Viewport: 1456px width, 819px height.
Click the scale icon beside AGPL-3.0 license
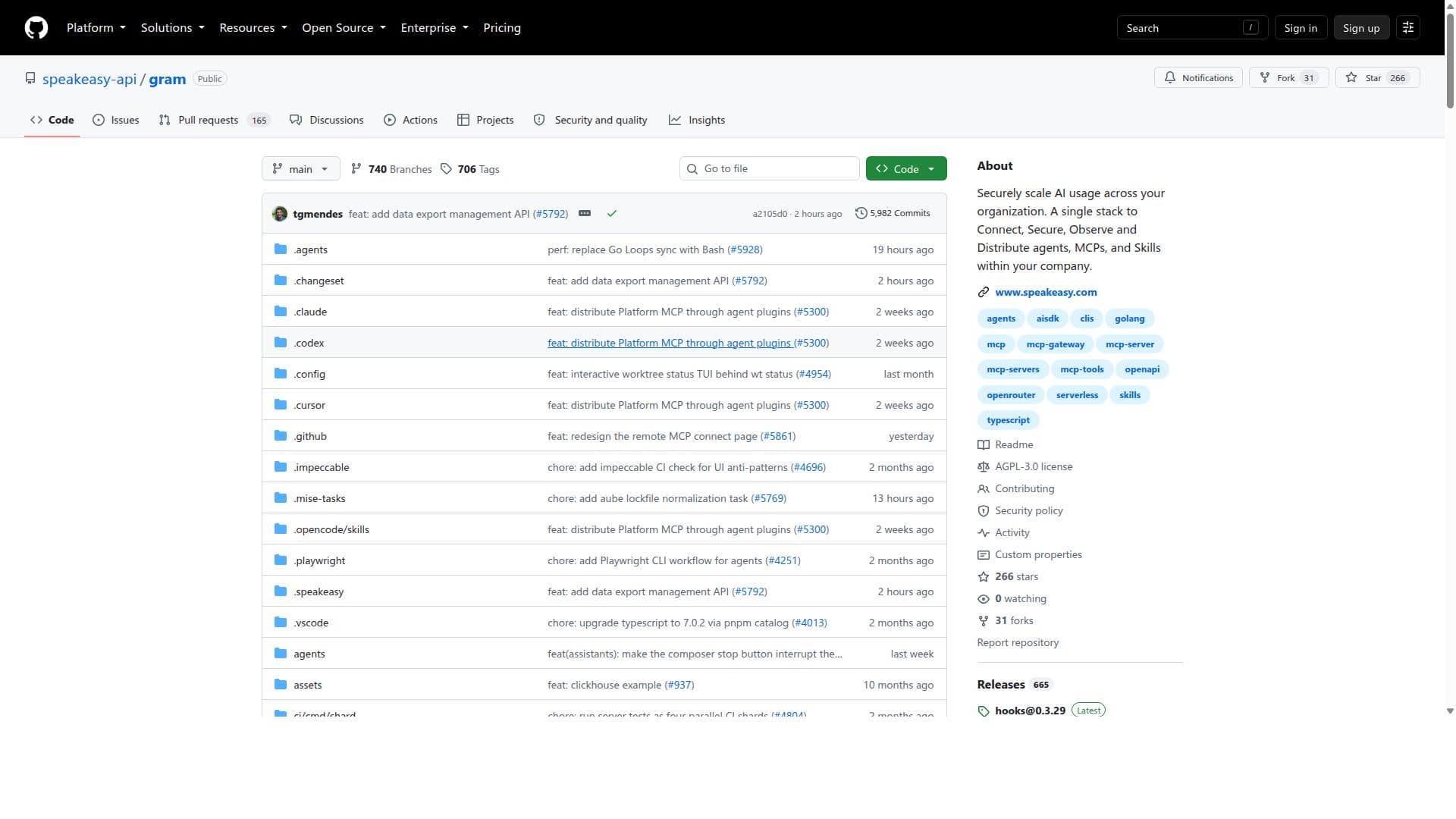[x=984, y=467]
